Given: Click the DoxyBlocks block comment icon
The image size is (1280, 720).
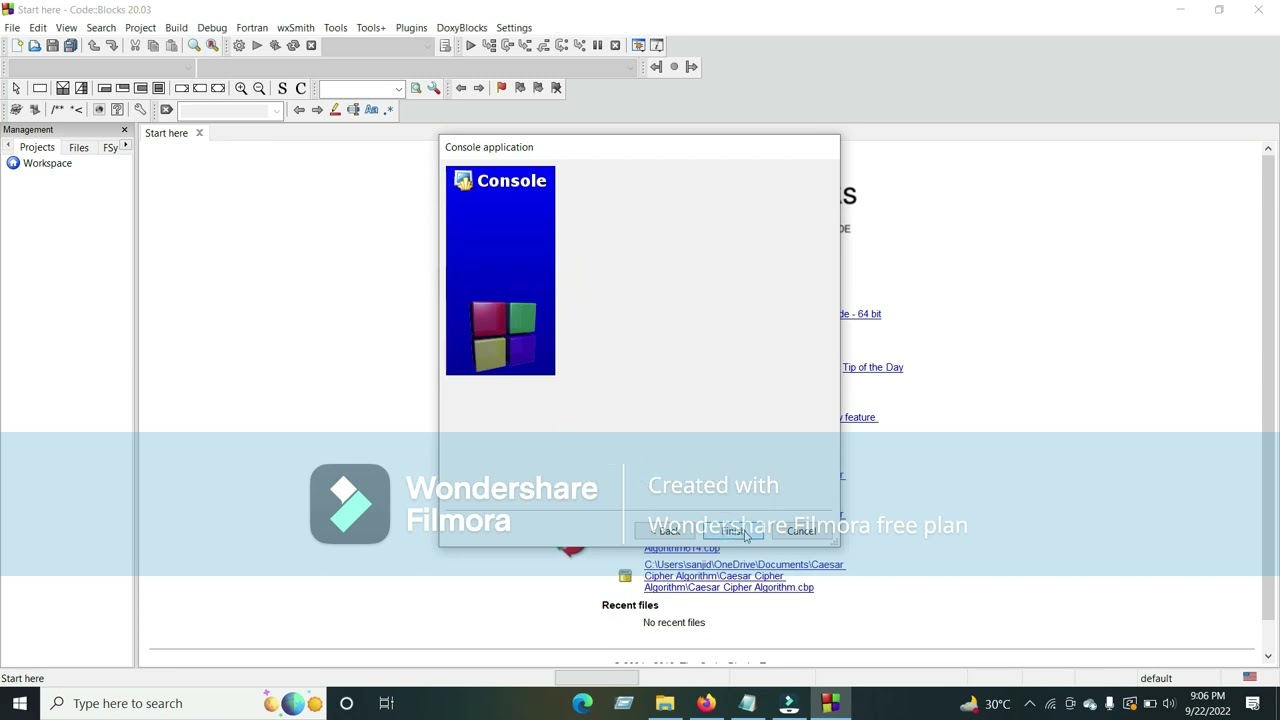Looking at the screenshot, I should 57,110.
